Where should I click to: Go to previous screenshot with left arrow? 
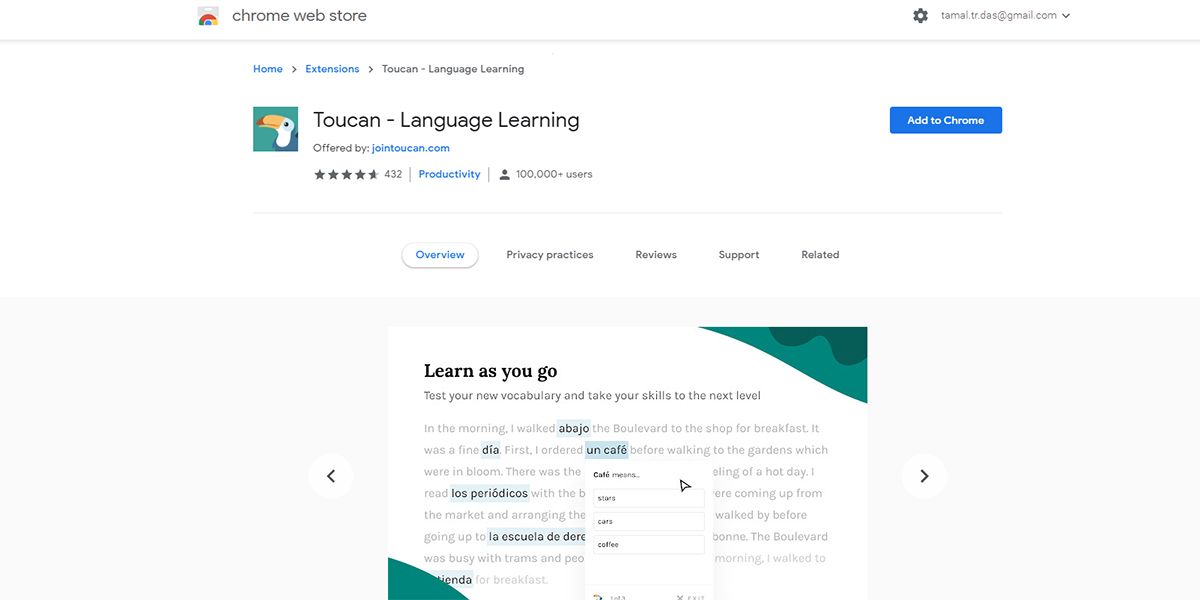click(x=331, y=476)
